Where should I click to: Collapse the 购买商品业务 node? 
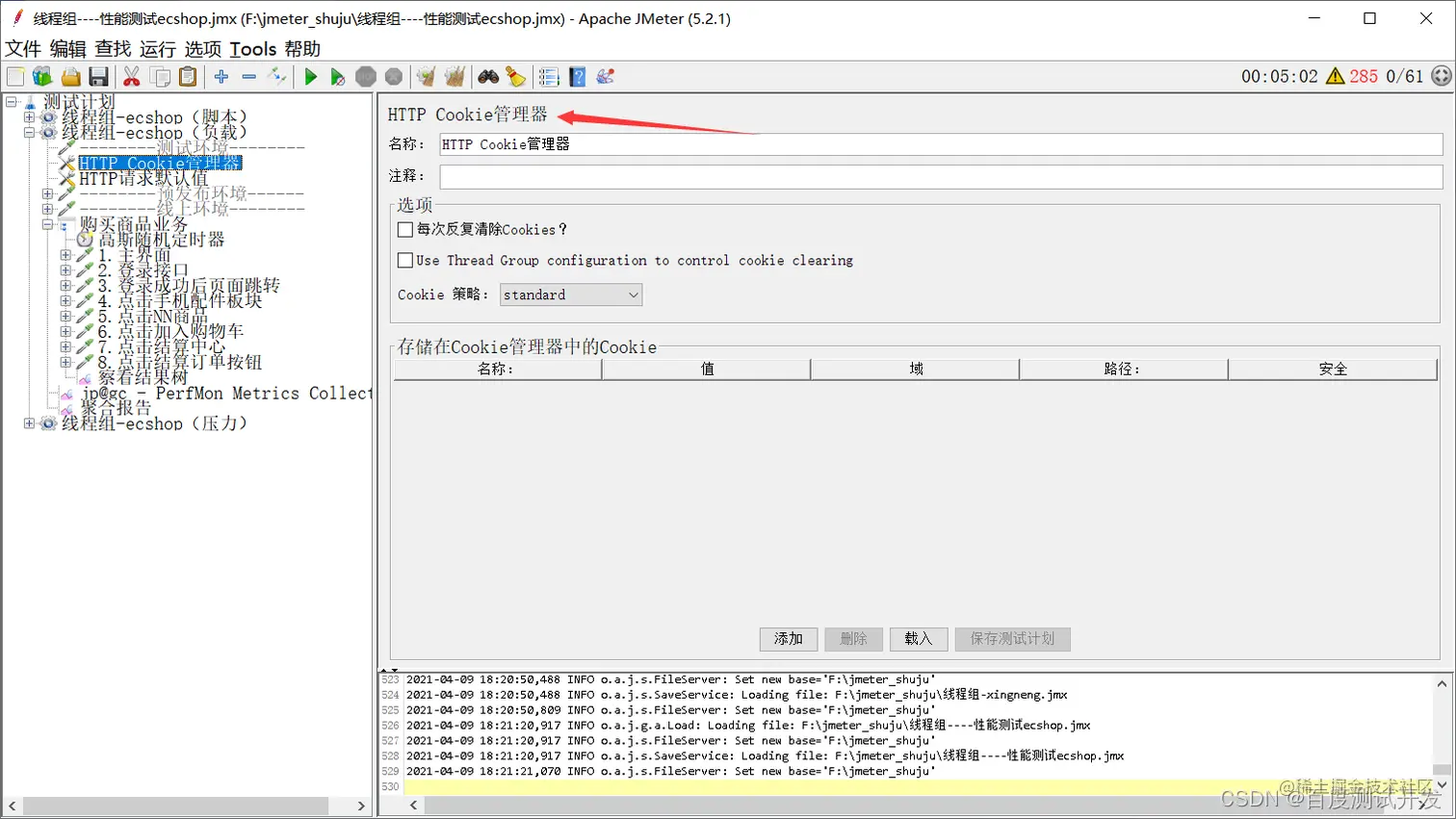pyautogui.click(x=47, y=224)
